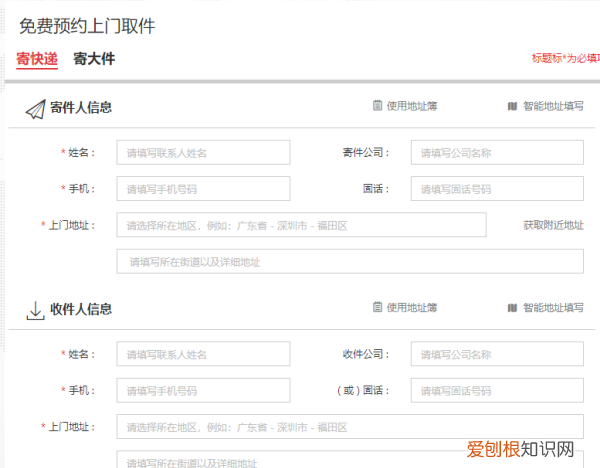This screenshot has width=600, height=468.
Task: Focus the sender detailed street address field
Action: [350, 261]
